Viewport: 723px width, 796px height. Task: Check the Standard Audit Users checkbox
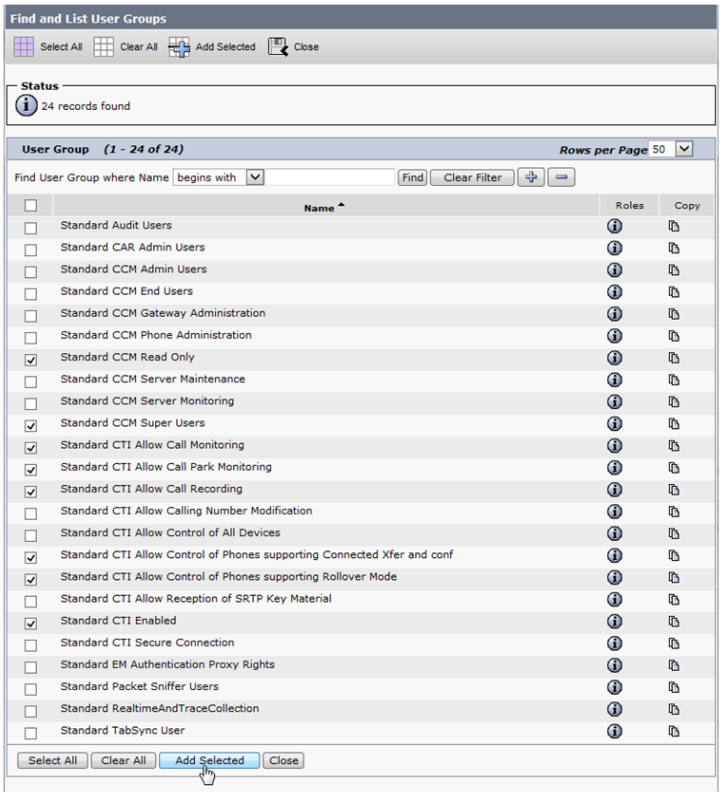30,227
